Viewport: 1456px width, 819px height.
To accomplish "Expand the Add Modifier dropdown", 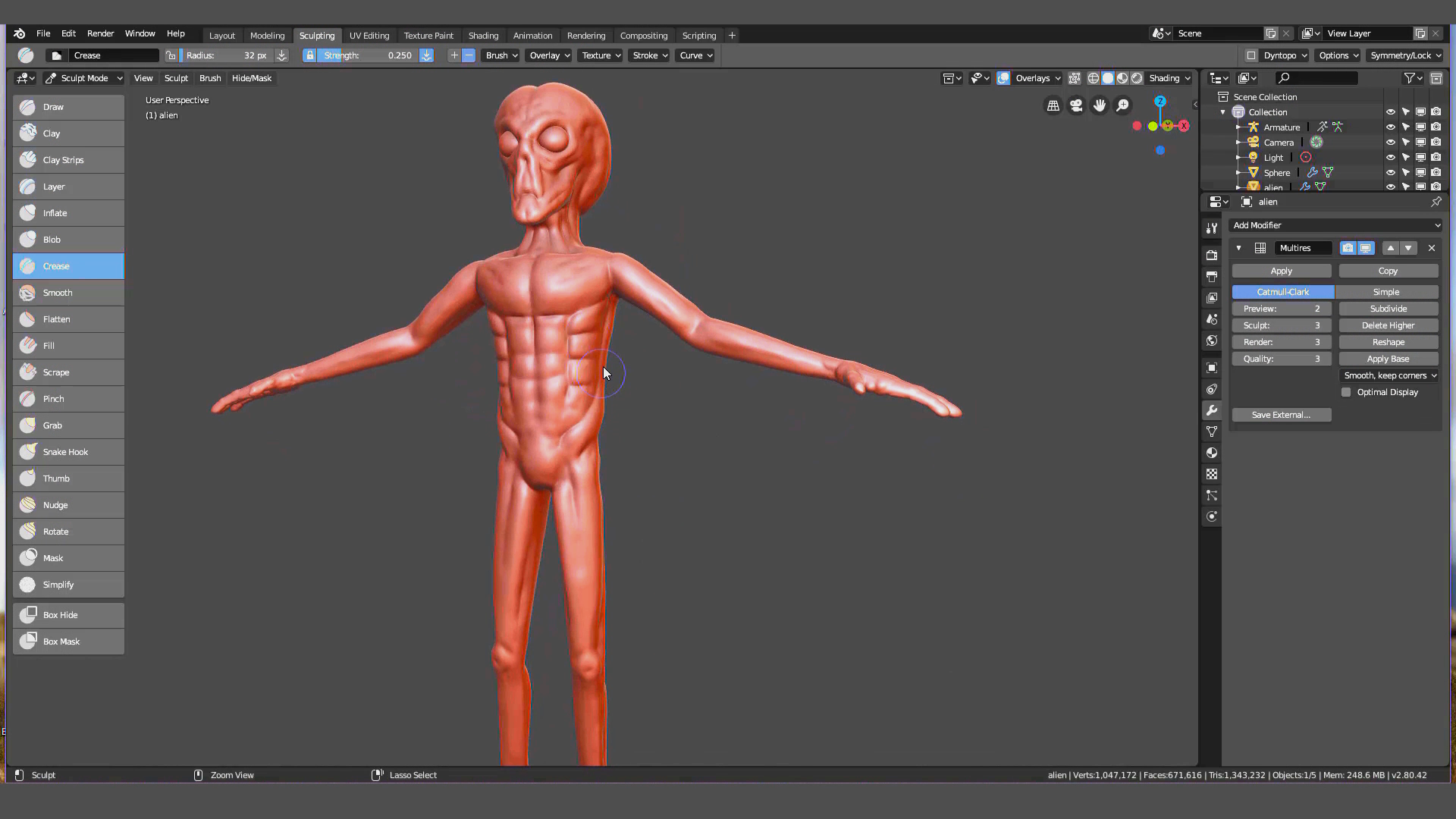I will pos(1336,225).
